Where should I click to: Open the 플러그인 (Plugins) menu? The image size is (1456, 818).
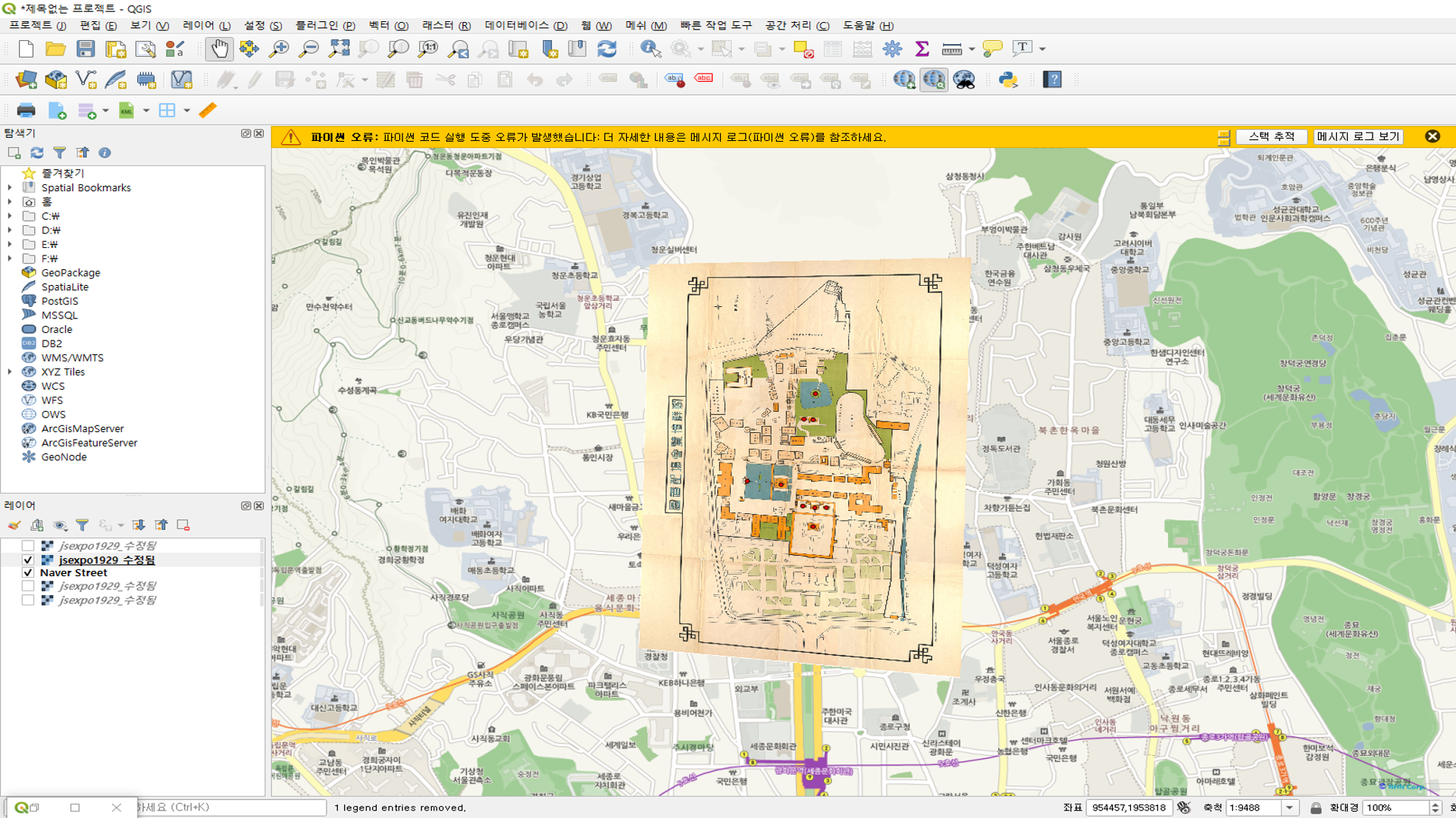[x=324, y=26]
